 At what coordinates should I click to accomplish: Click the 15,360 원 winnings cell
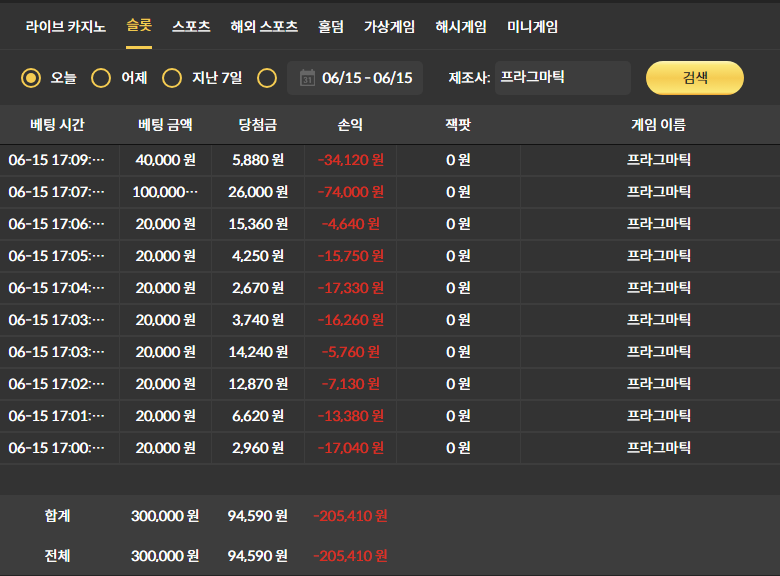tap(258, 224)
